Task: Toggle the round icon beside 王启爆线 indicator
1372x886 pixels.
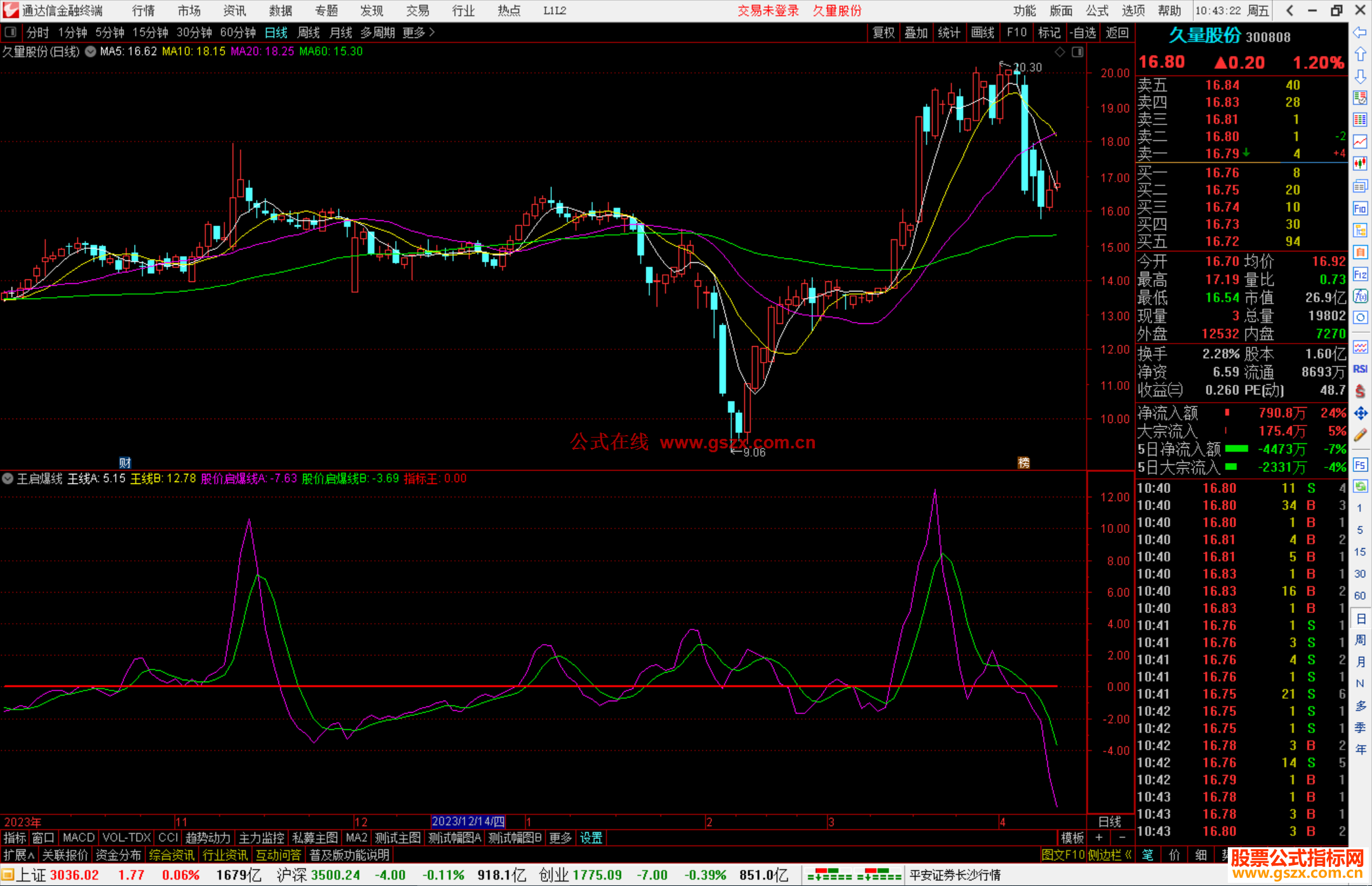Action: pos(8,478)
